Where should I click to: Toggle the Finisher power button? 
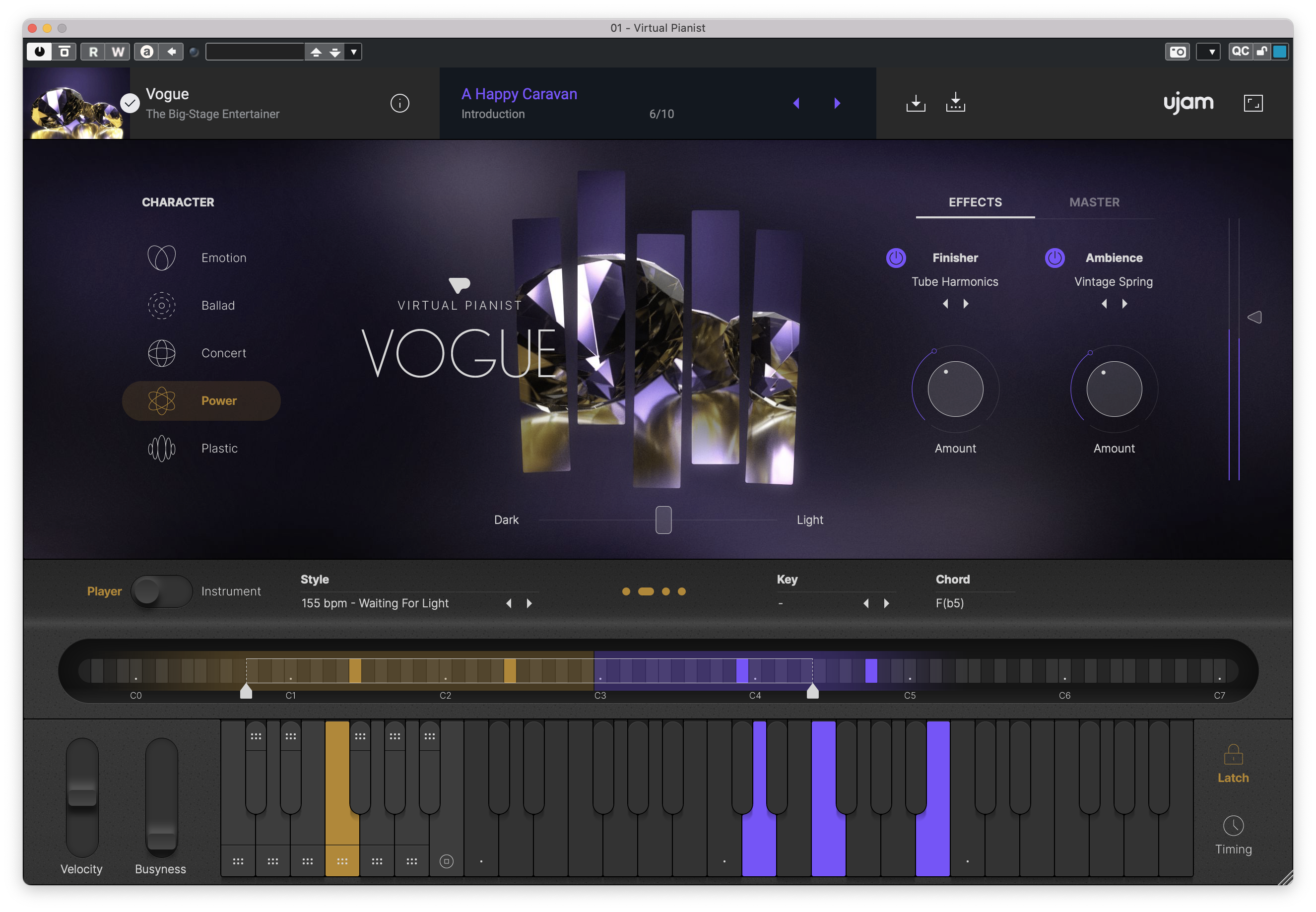click(895, 258)
